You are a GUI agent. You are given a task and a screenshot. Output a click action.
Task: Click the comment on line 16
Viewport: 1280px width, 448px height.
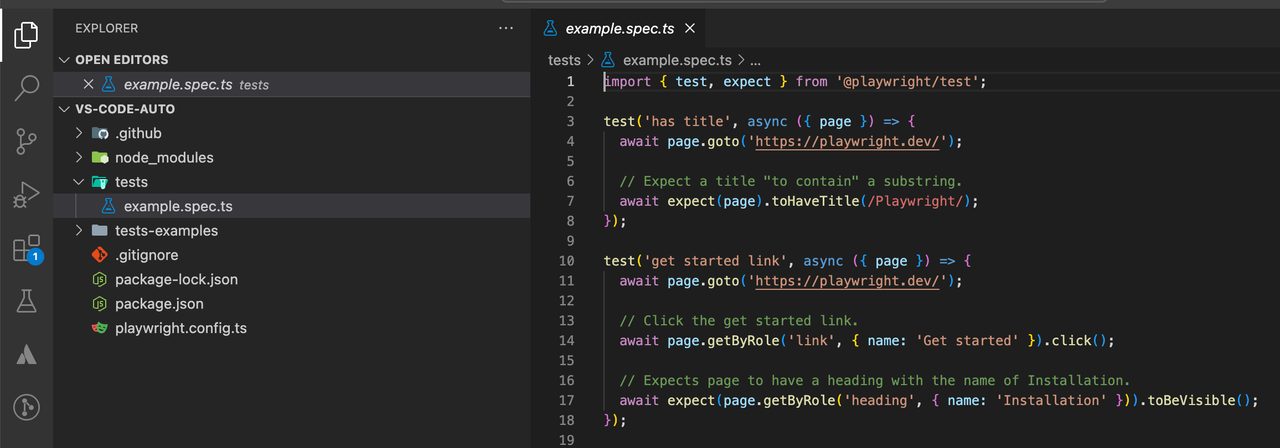(x=875, y=380)
